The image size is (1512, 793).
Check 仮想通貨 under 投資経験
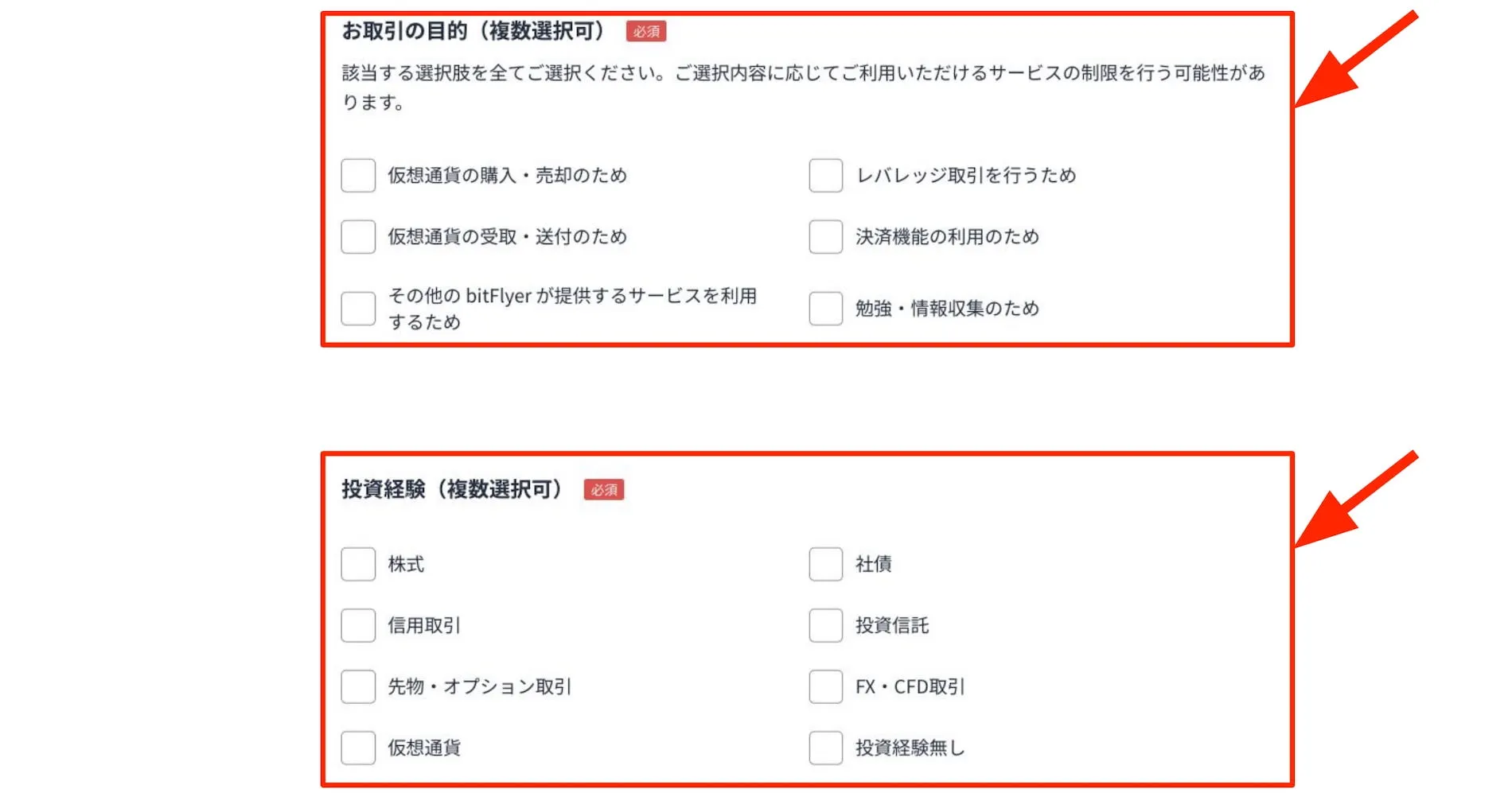pyautogui.click(x=357, y=747)
